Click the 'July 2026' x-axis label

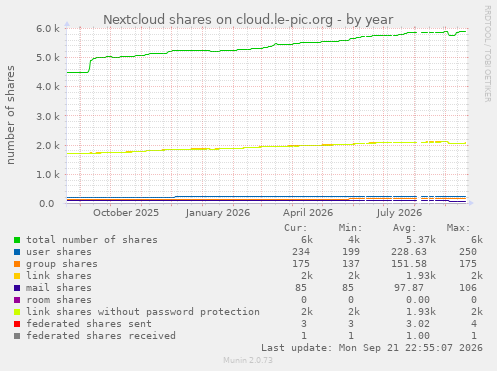(399, 213)
